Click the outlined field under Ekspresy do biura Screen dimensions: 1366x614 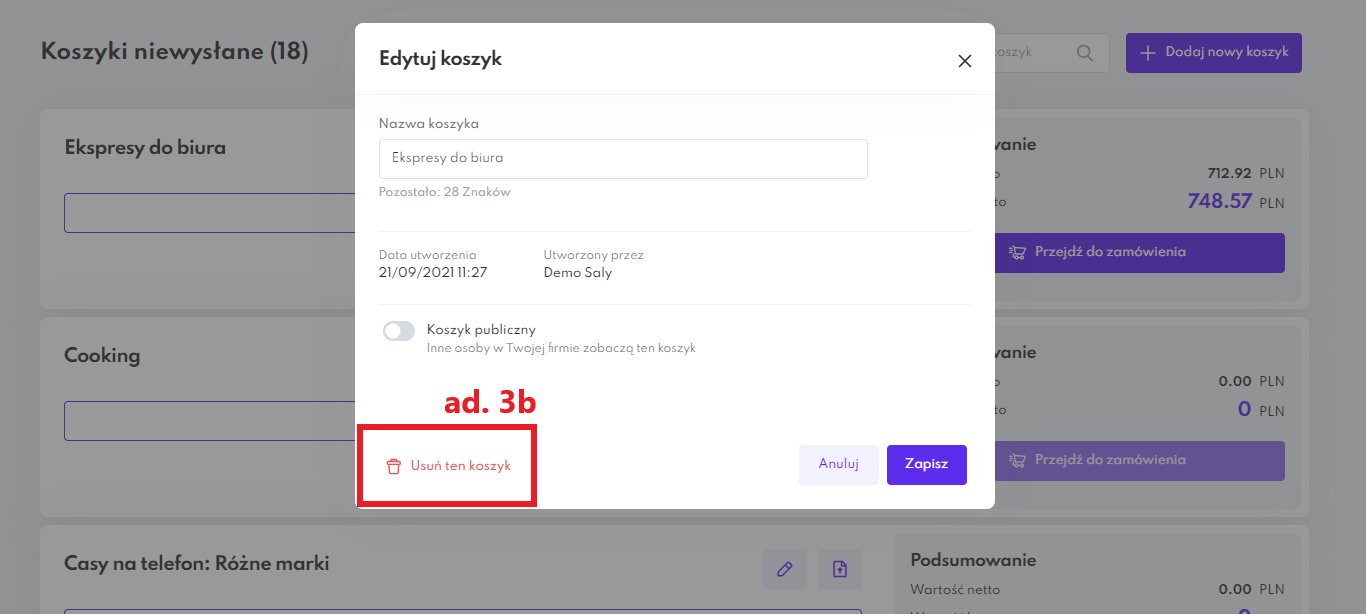tap(210, 213)
